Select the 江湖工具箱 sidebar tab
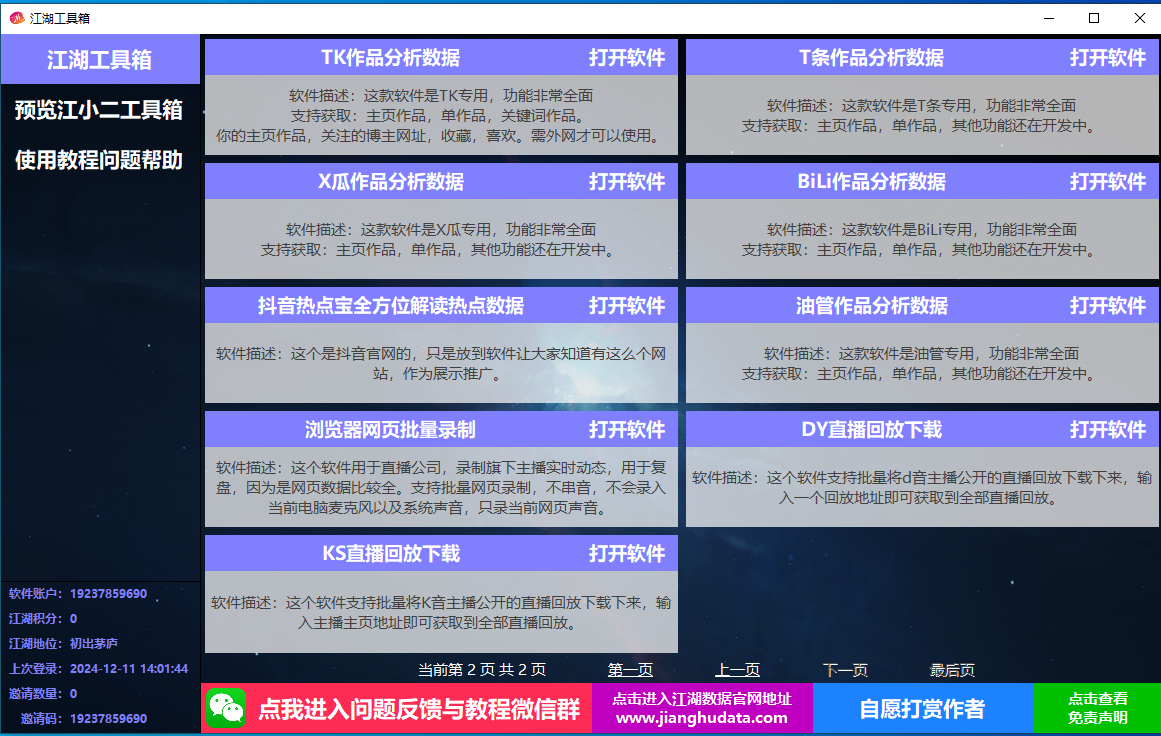The width and height of the screenshot is (1161, 736). point(100,60)
